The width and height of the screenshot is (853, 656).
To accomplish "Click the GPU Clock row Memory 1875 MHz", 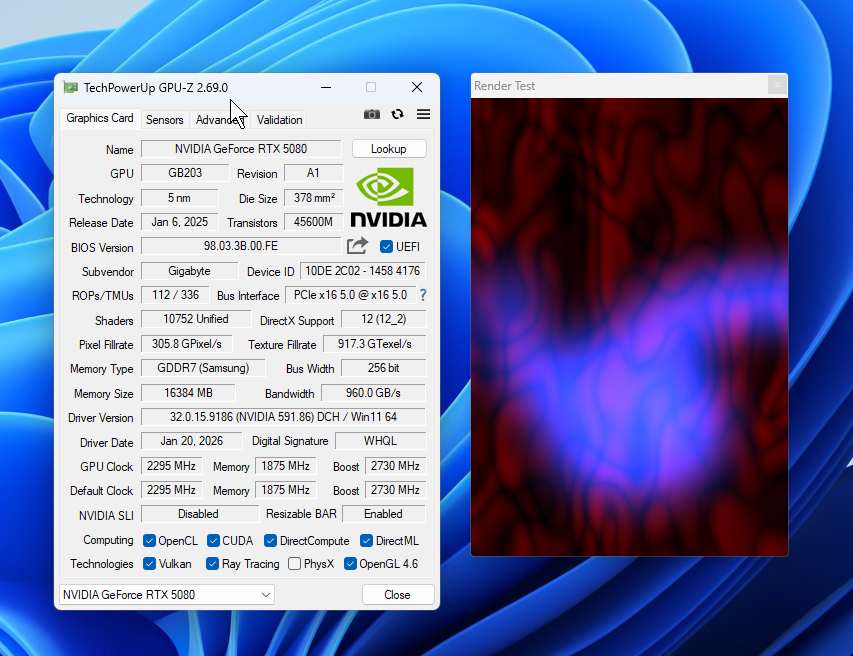I will 286,466.
